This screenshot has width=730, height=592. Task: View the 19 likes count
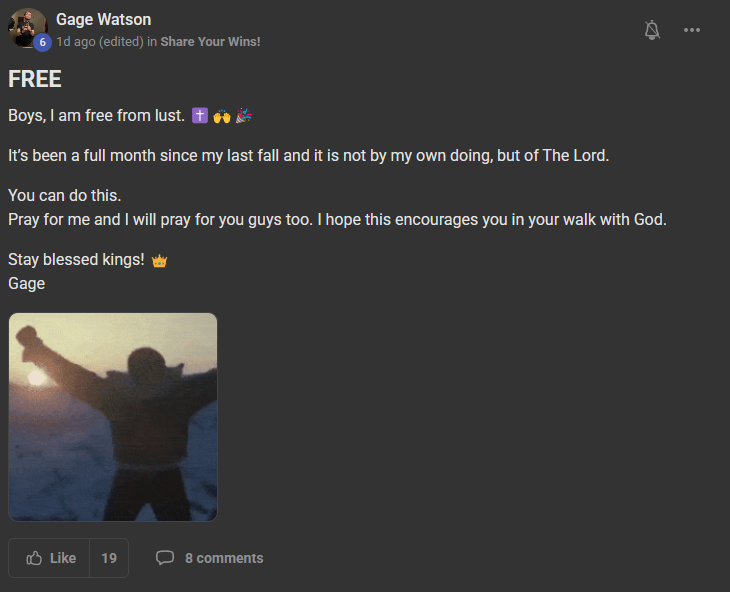(109, 558)
